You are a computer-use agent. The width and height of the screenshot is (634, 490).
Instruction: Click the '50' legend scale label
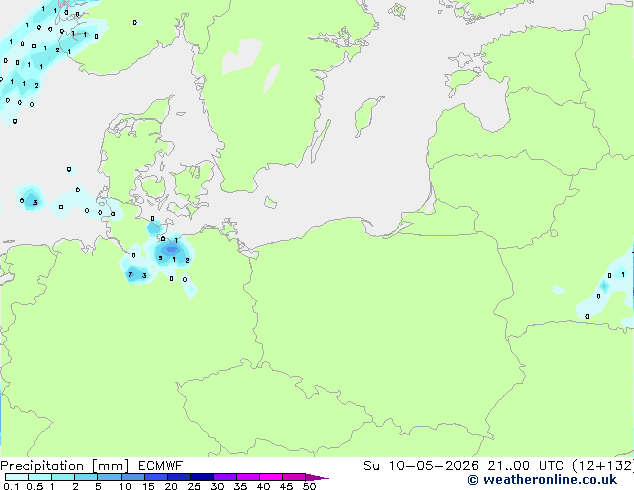[309, 486]
